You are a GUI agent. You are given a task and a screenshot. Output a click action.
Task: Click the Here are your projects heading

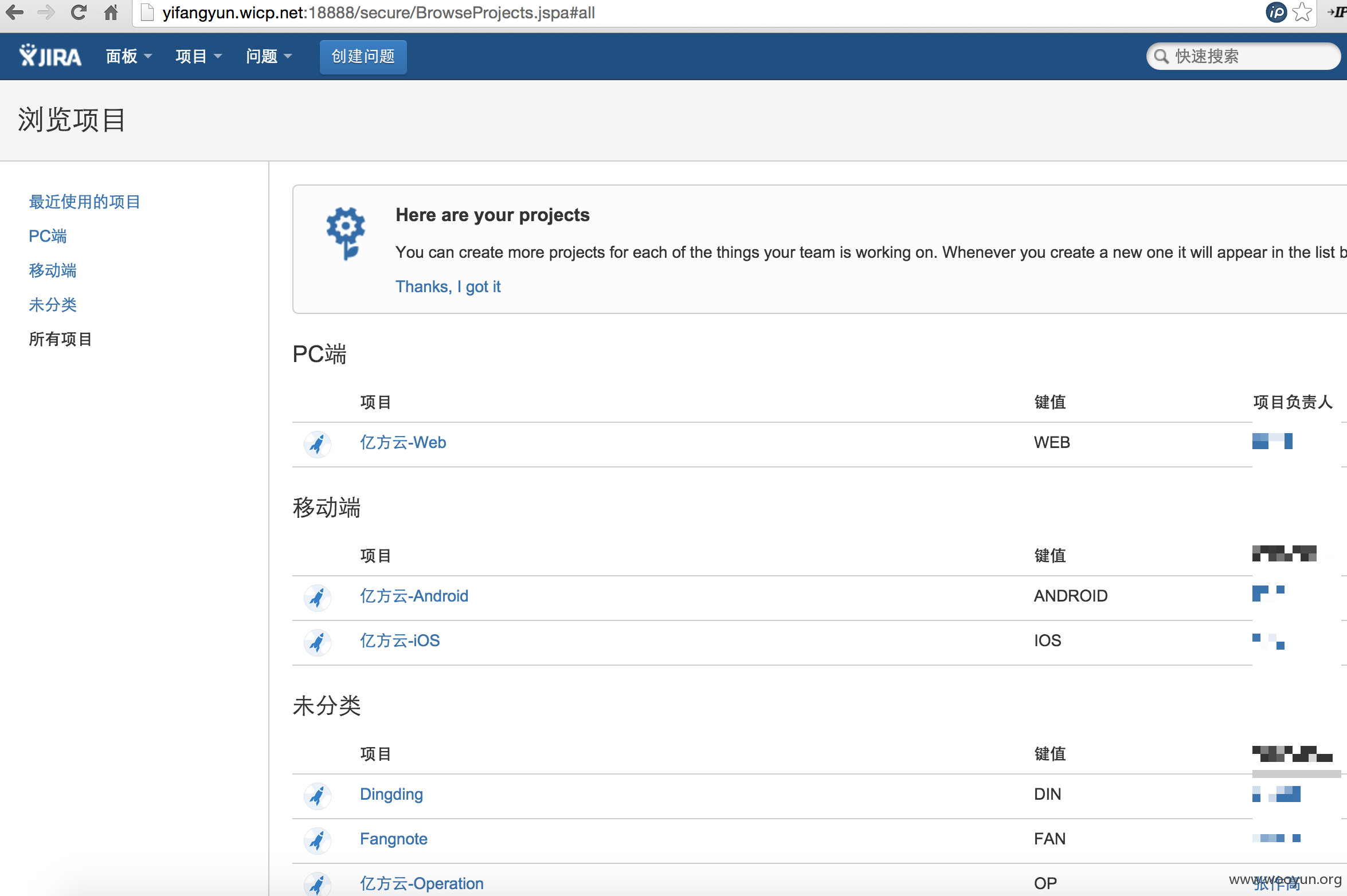point(492,215)
